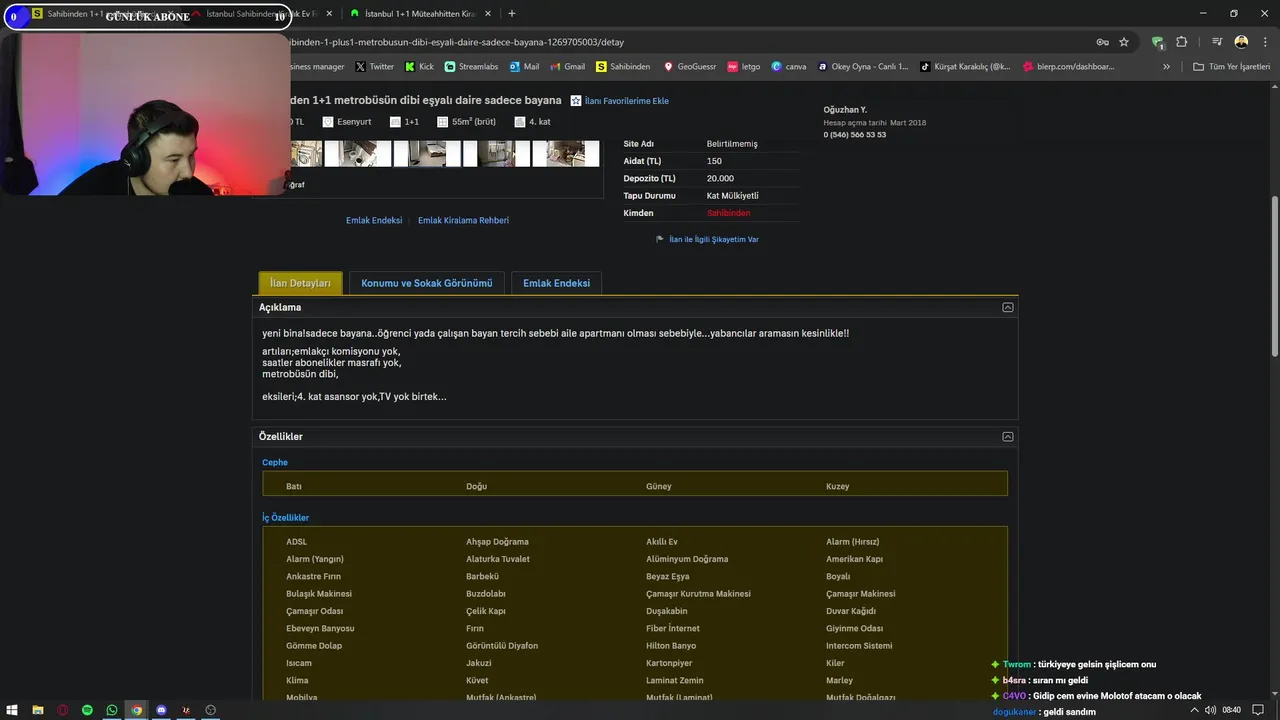Open the Extensions puzzle icon

(1181, 42)
